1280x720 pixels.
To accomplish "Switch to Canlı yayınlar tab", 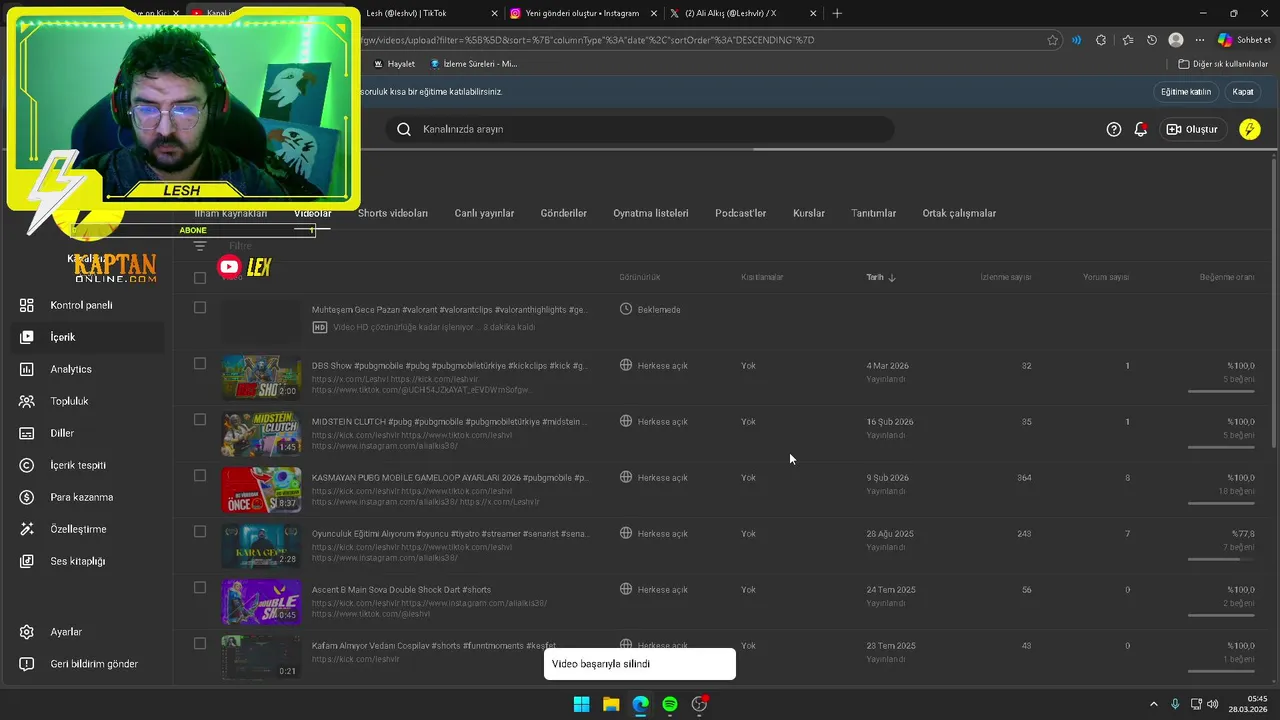I will 484,213.
